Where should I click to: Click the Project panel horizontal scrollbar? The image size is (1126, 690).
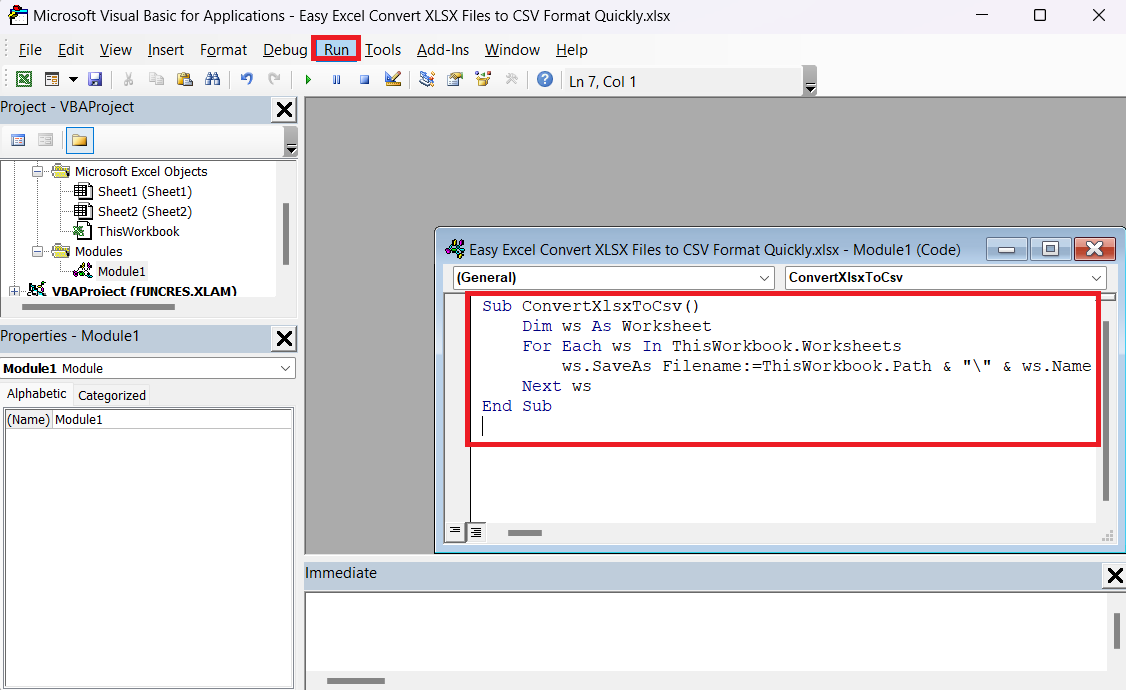pyautogui.click(x=98, y=307)
